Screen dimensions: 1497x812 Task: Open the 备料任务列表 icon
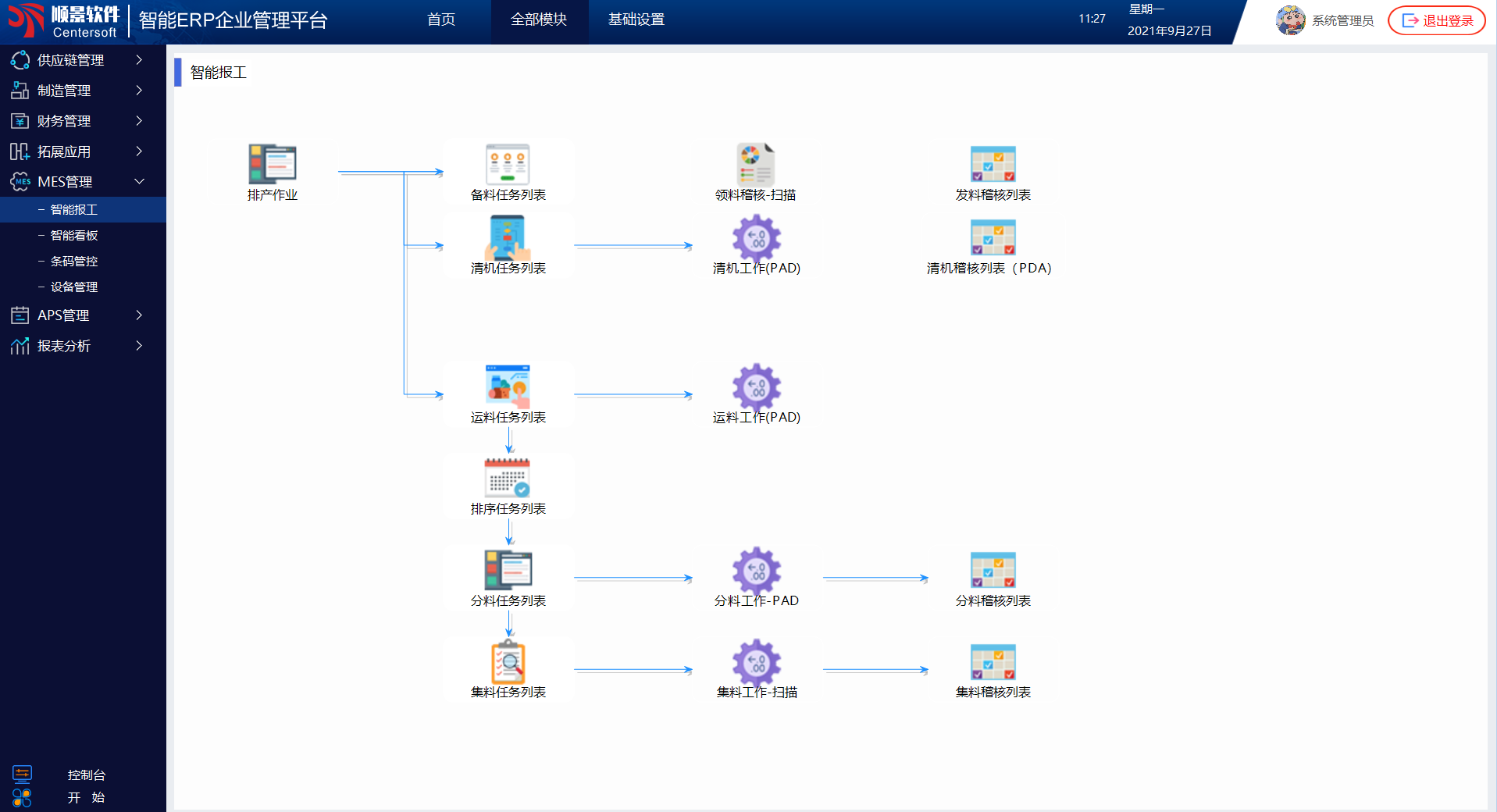(x=508, y=164)
